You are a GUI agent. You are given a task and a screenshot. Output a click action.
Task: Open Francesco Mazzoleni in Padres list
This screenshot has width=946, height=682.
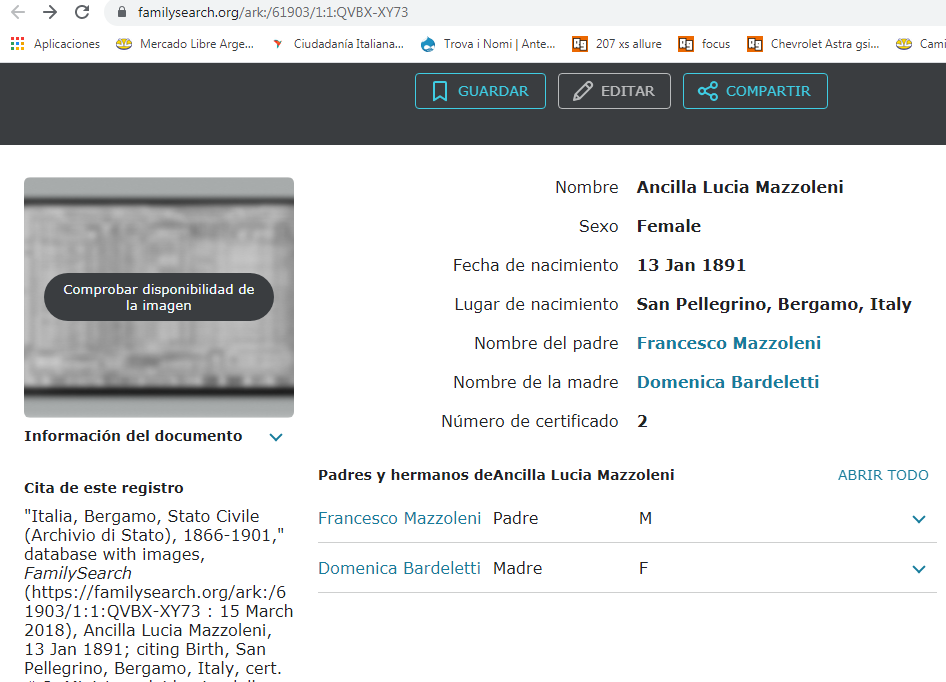399,518
